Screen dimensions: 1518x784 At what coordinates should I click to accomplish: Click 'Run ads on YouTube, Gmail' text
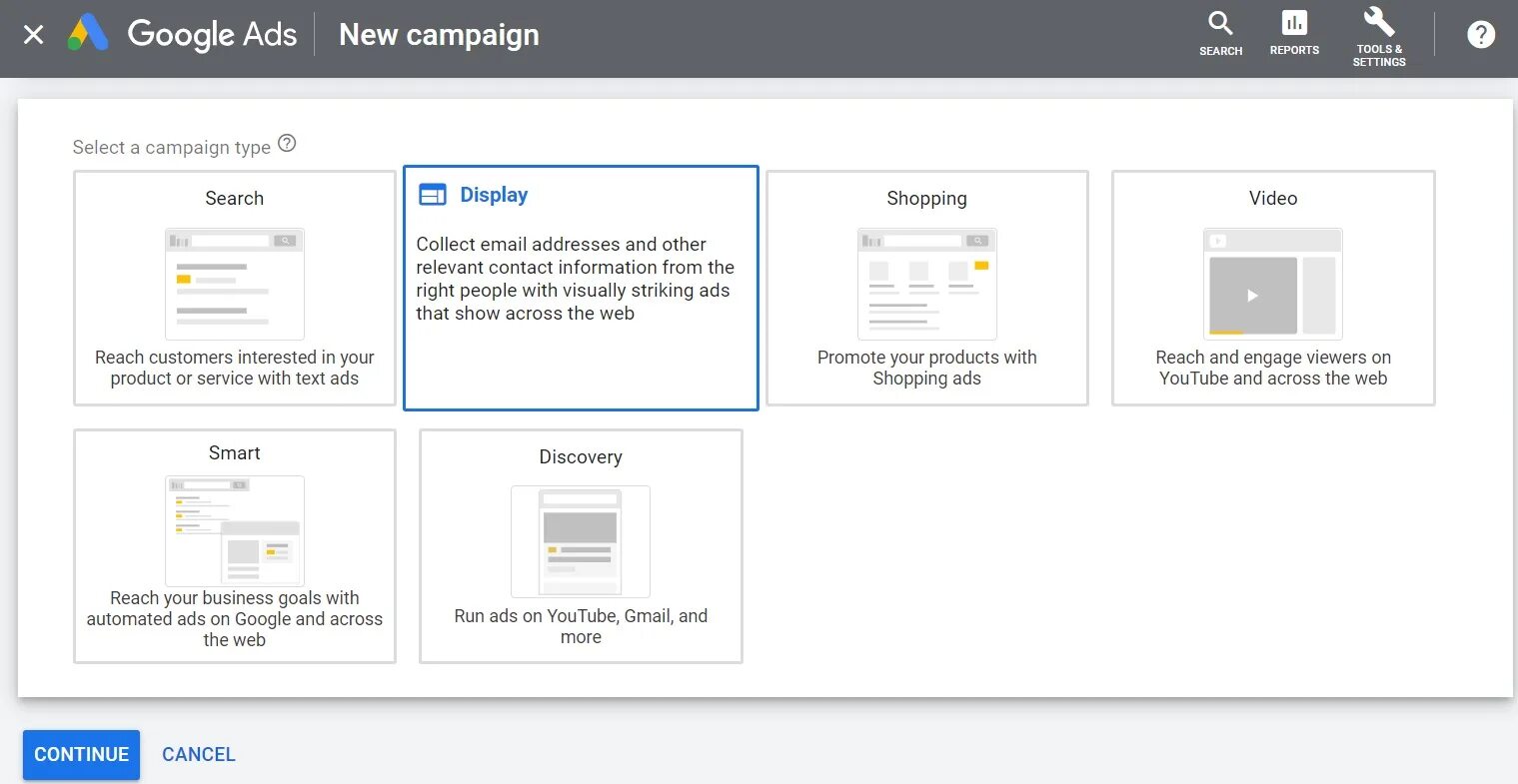point(581,626)
